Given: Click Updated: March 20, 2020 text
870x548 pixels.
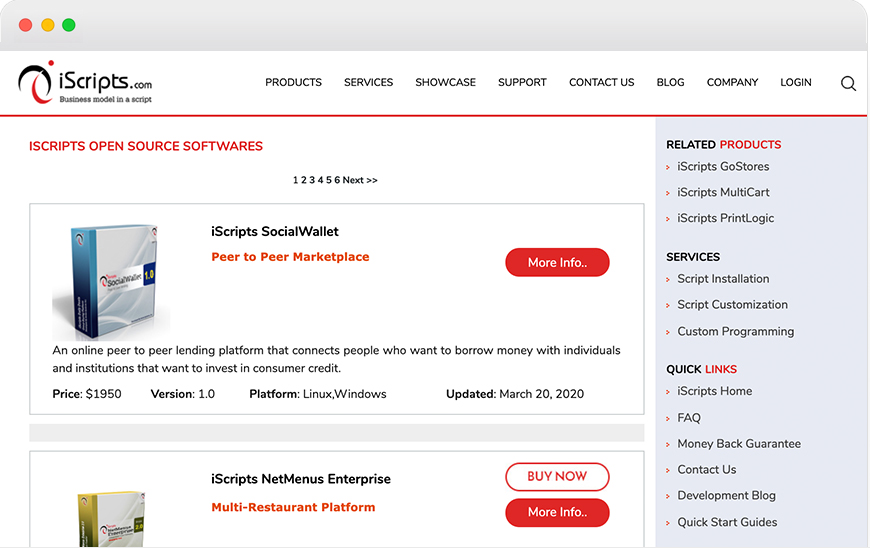Looking at the screenshot, I should pos(515,394).
